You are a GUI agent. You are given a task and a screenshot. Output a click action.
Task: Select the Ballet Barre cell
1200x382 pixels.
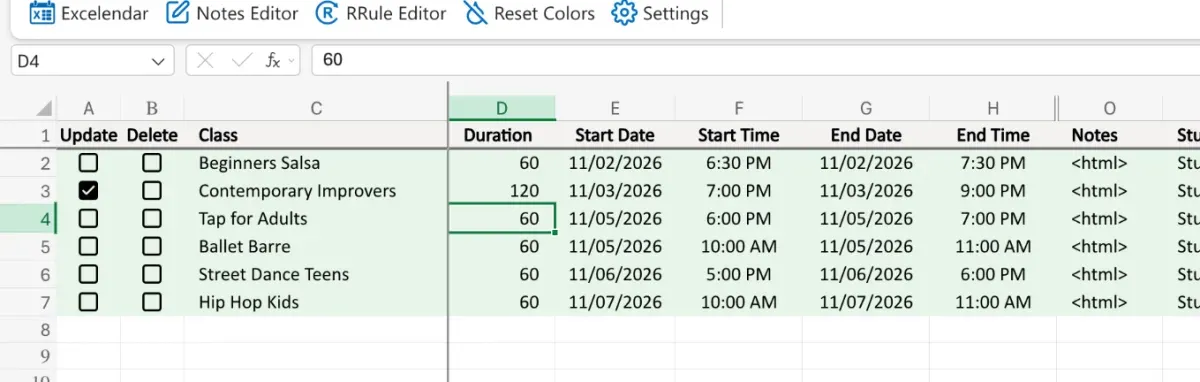[x=316, y=247]
